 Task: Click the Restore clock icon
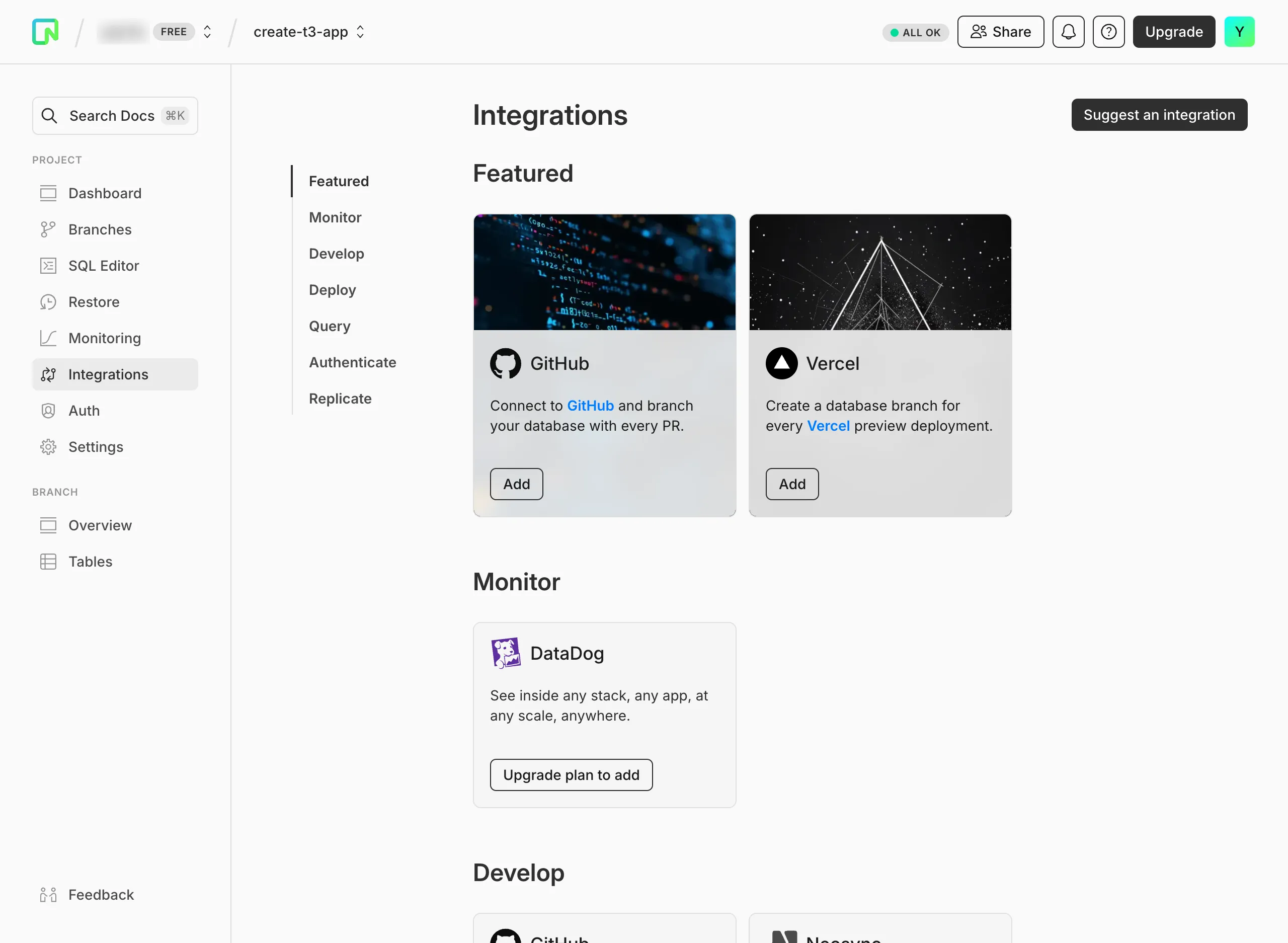48,302
